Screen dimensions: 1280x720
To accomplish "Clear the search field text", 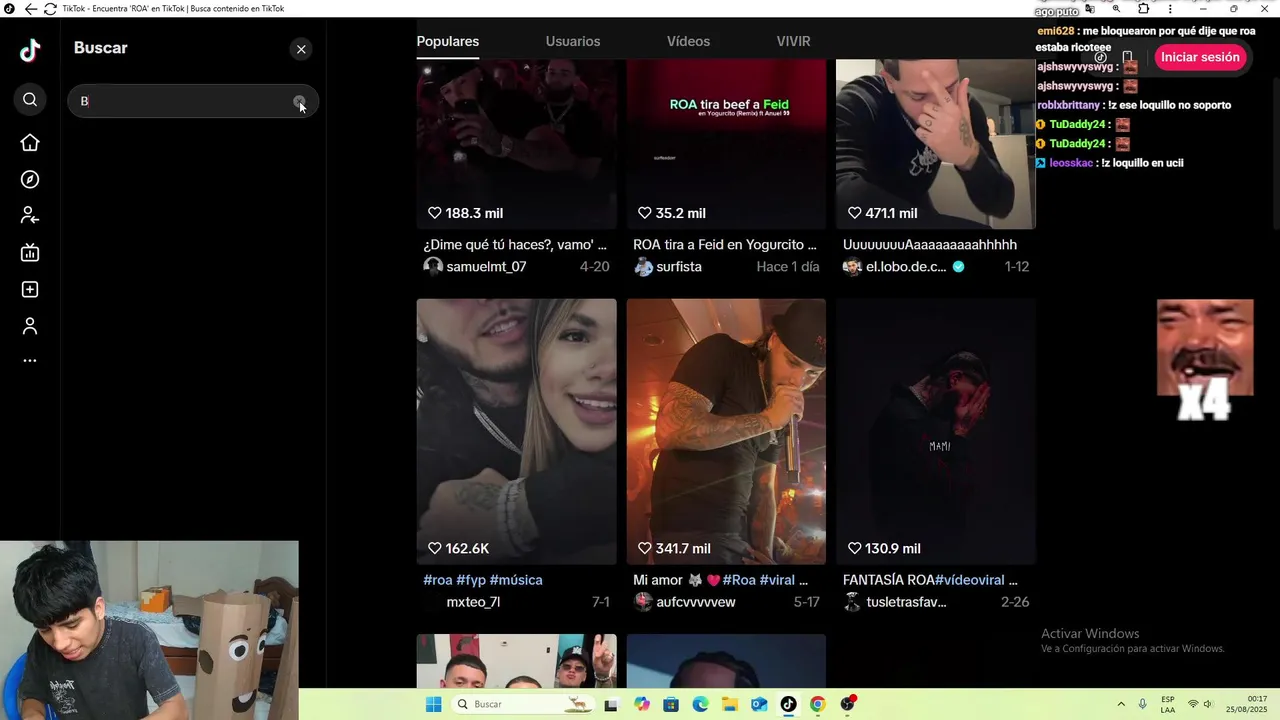I will pos(299,101).
